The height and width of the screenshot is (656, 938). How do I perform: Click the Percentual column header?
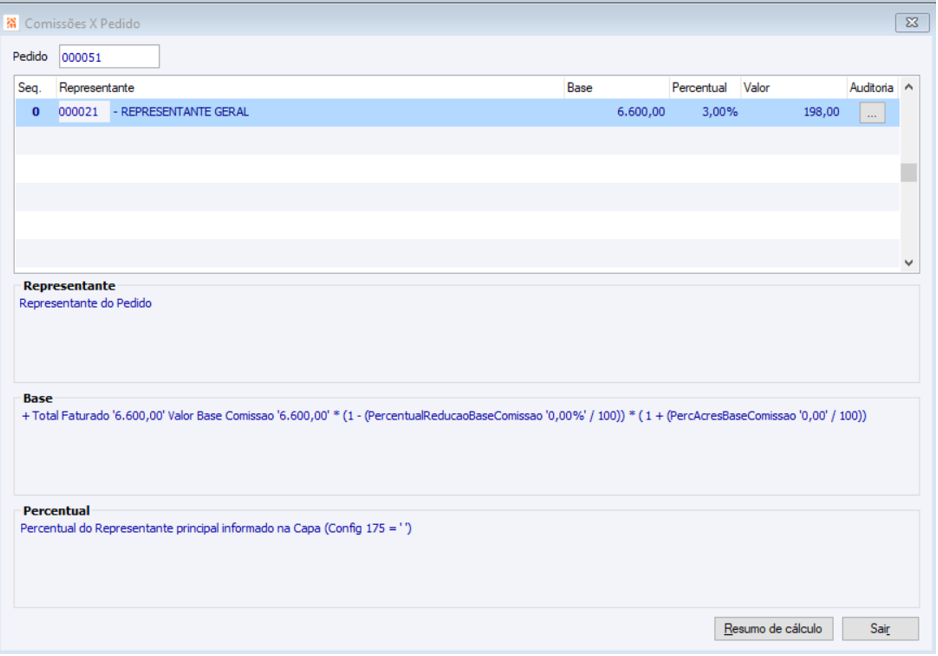pyautogui.click(x=705, y=87)
